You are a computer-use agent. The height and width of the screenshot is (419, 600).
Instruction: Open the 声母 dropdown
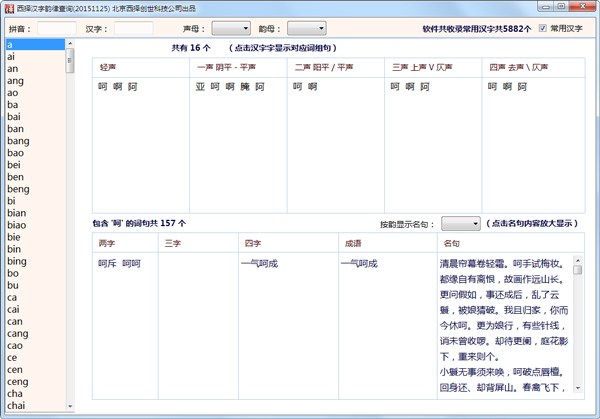pos(231,28)
